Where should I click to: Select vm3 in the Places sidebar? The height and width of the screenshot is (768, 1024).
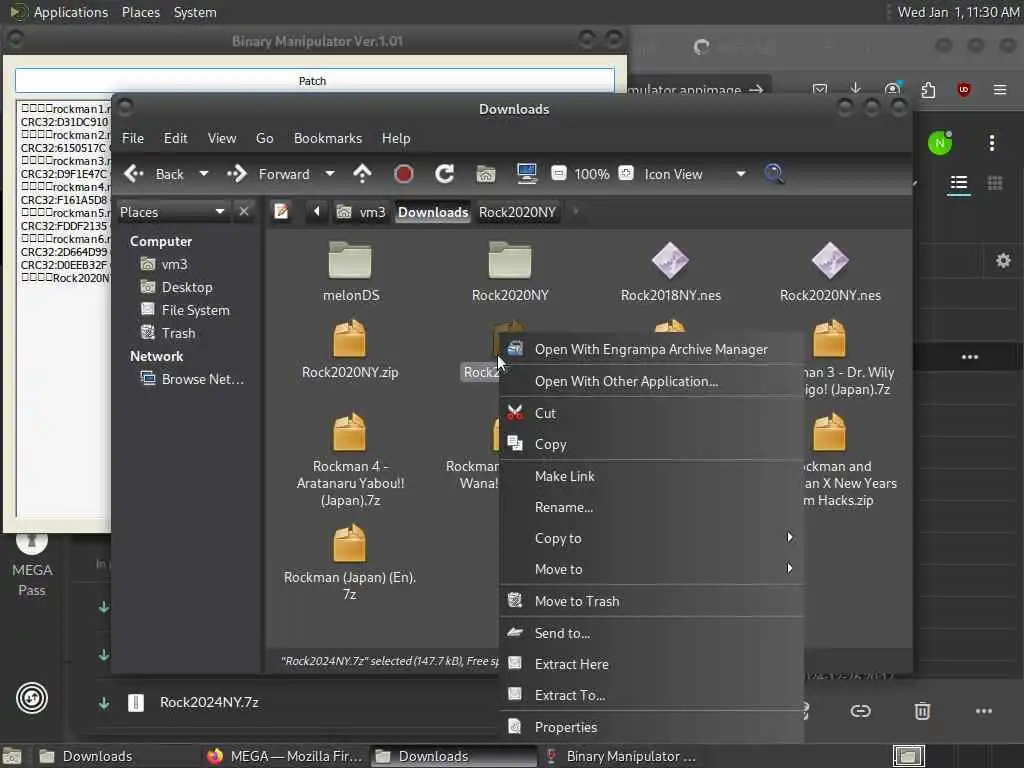pos(165,264)
